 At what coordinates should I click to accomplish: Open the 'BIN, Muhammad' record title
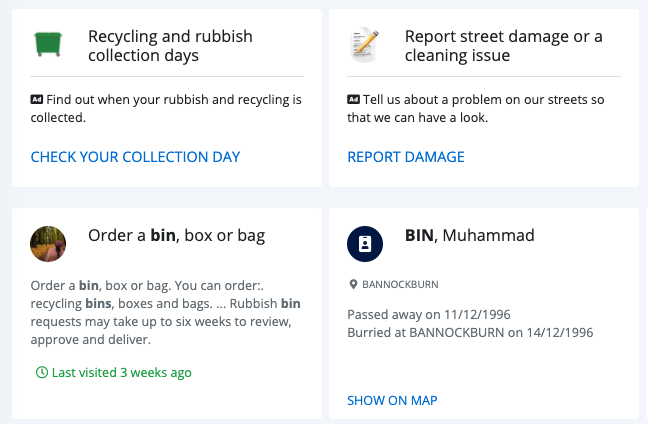click(470, 236)
